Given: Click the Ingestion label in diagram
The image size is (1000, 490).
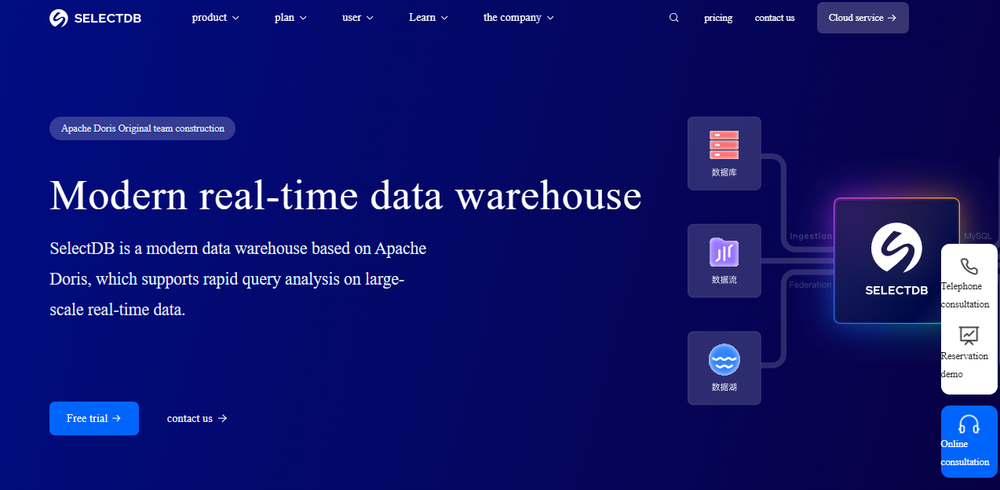Looking at the screenshot, I should tap(811, 236).
